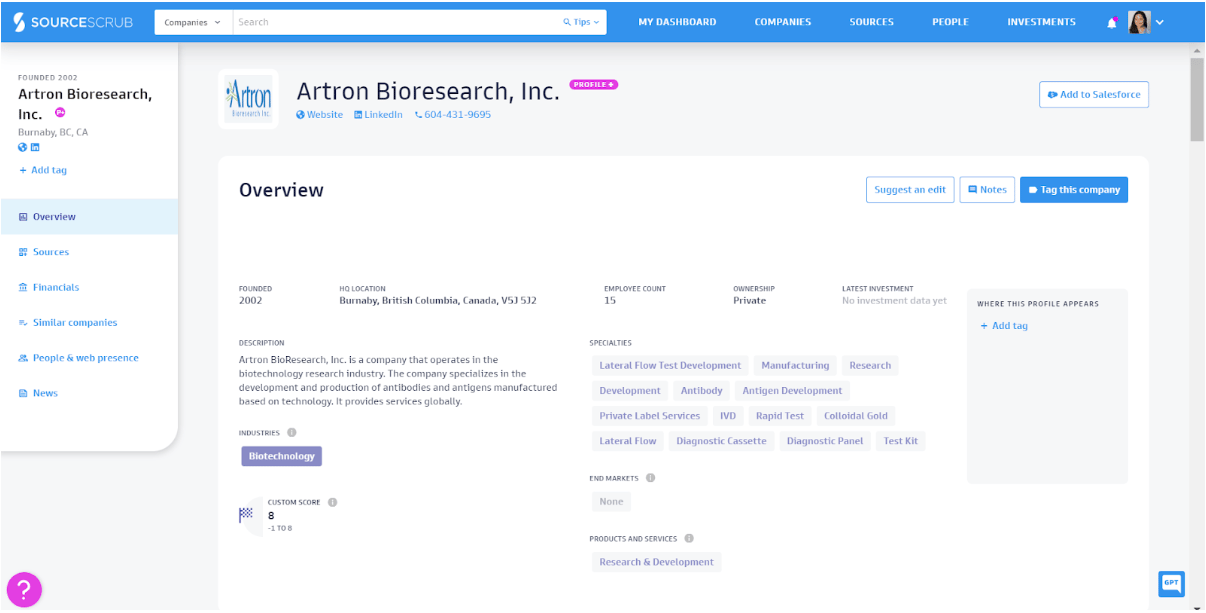
Task: Open the Investments navigation item
Action: [1041, 22]
